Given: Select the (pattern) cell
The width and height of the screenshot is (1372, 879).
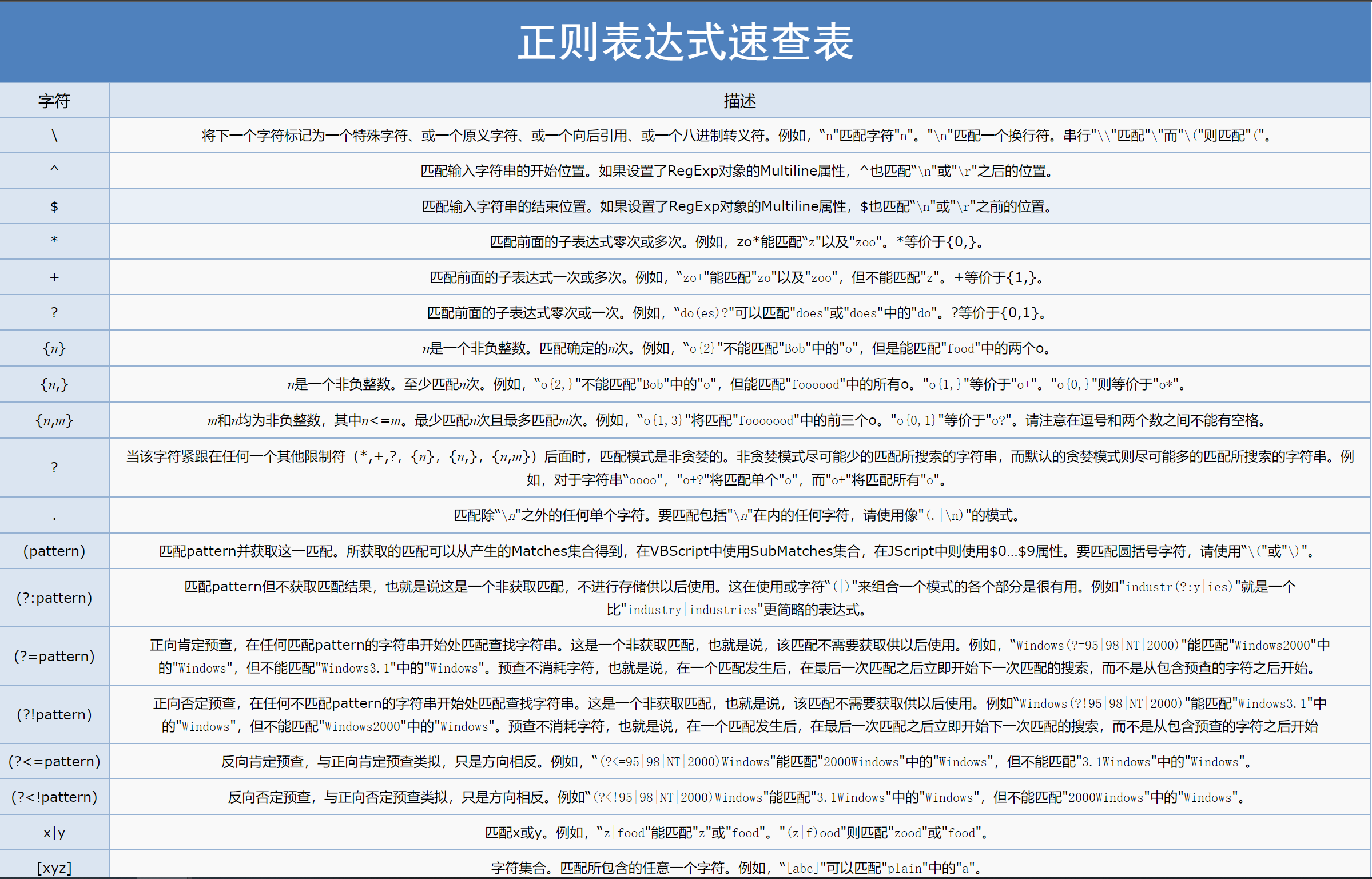Looking at the screenshot, I should coord(54,551).
